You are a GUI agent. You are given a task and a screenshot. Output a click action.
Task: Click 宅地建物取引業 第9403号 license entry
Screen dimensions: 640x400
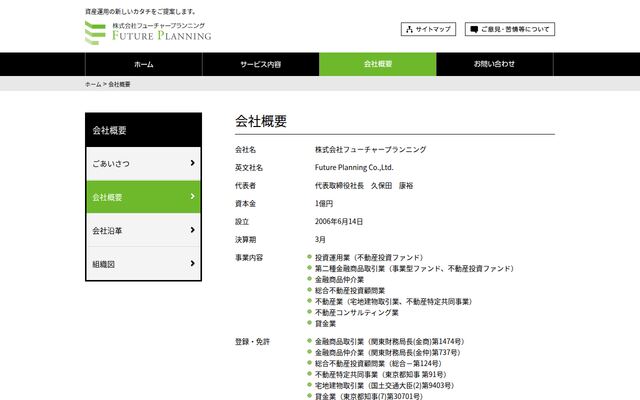point(384,385)
